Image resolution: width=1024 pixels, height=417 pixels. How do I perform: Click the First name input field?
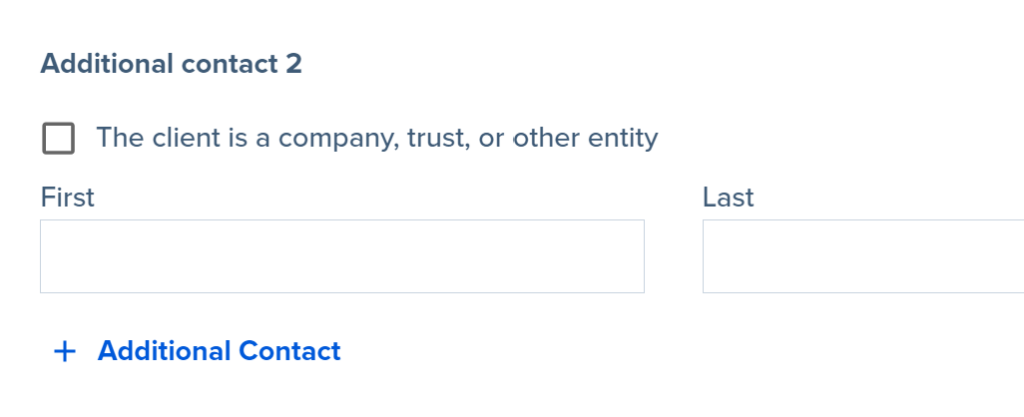pyautogui.click(x=342, y=257)
